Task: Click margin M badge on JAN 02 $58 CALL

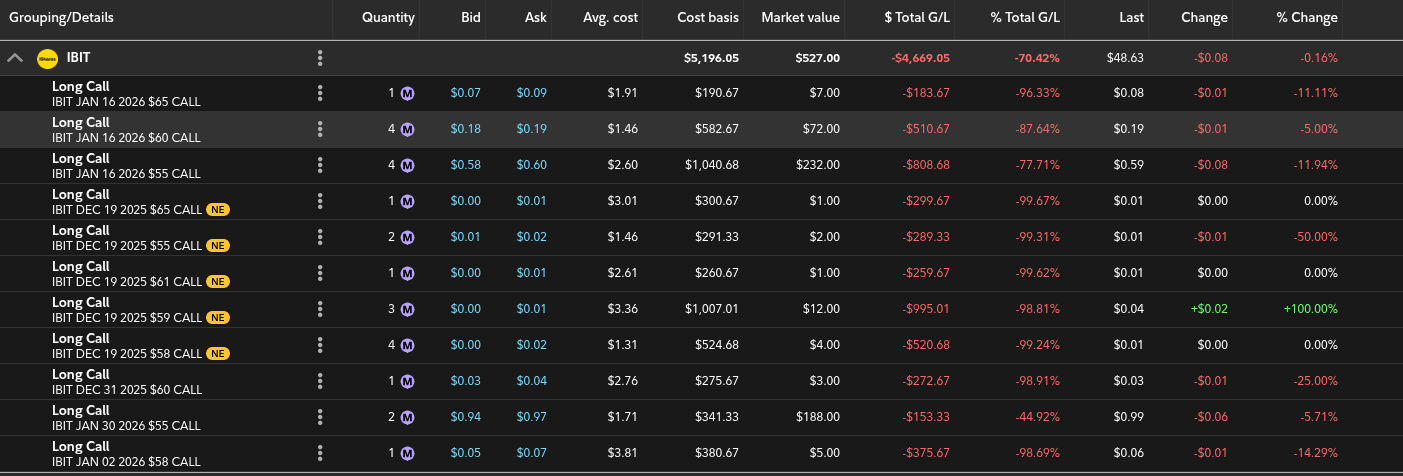Action: tap(408, 453)
